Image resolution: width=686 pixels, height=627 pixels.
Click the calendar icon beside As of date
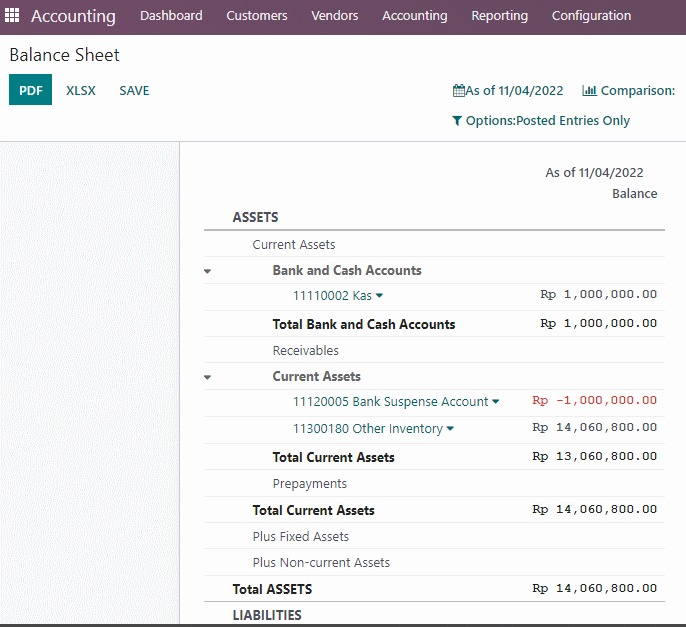pos(458,91)
